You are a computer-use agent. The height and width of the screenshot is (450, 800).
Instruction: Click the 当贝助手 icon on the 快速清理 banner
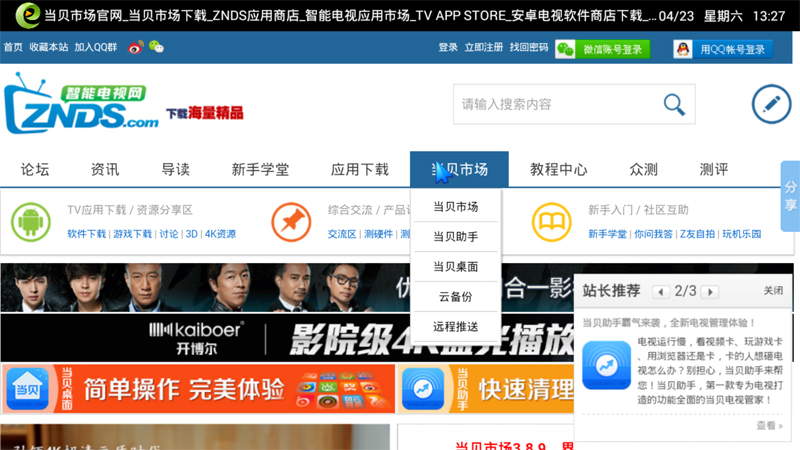422,389
